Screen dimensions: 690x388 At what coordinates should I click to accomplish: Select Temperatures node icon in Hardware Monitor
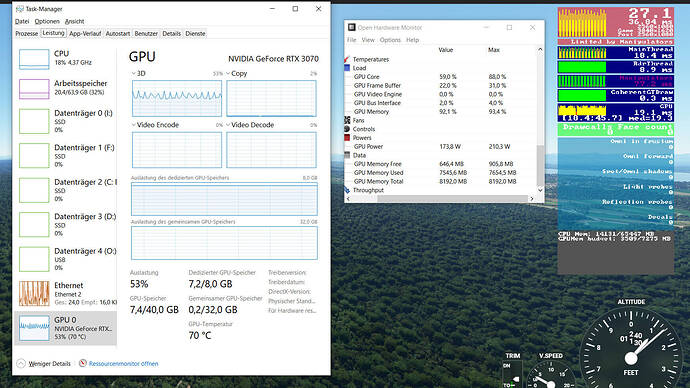(347, 59)
